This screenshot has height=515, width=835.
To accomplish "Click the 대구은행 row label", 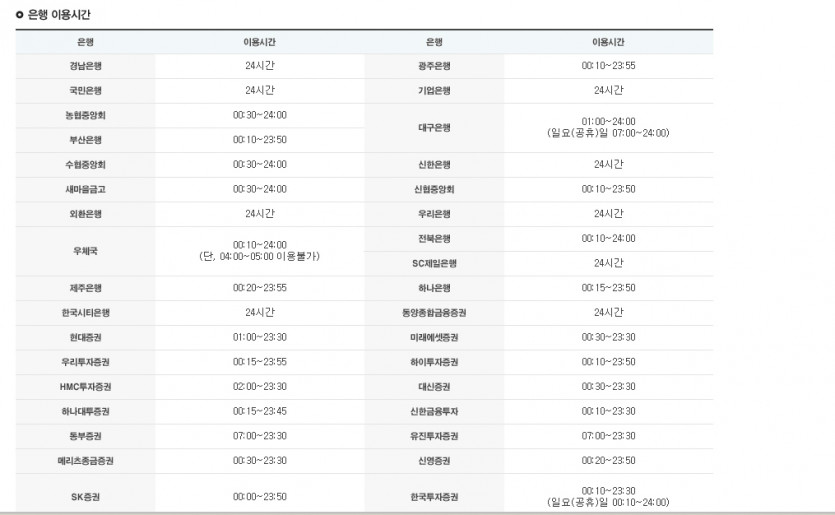I will pyautogui.click(x=434, y=128).
